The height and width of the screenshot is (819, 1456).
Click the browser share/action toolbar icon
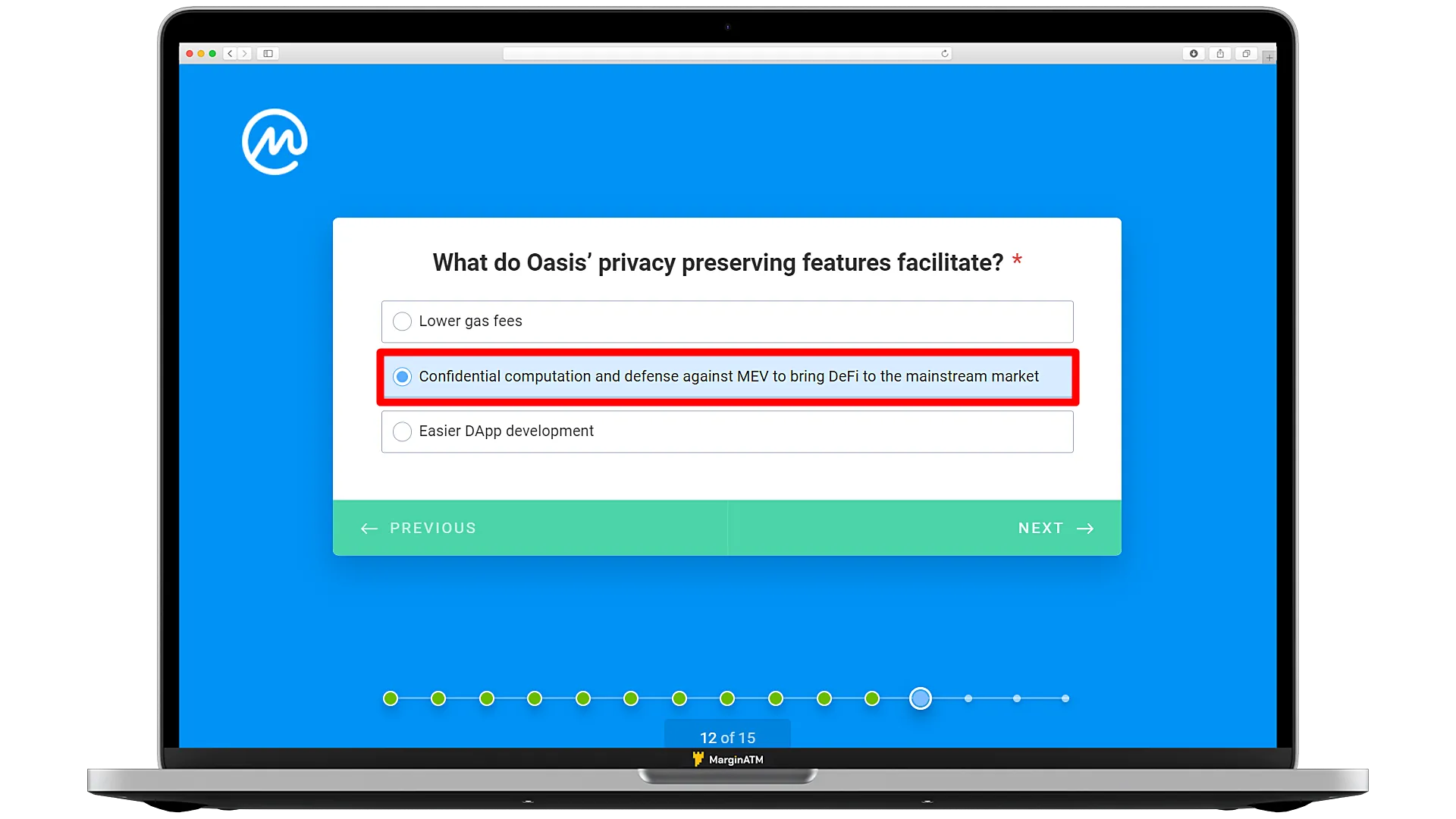click(1220, 53)
